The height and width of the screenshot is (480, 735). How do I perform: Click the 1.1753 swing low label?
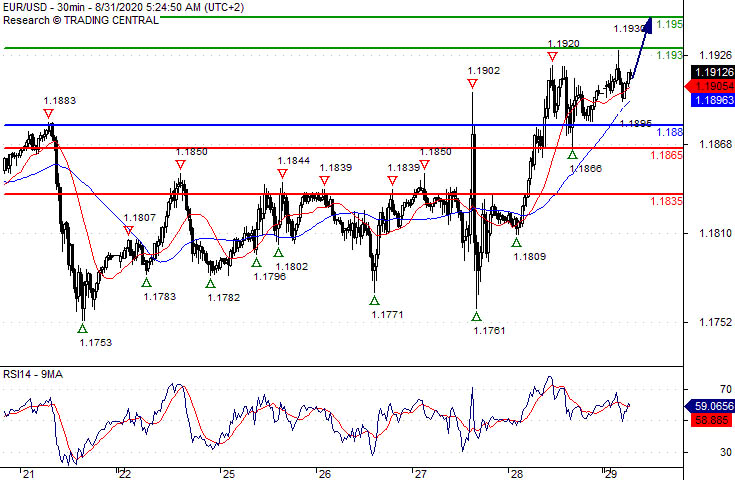[x=96, y=343]
